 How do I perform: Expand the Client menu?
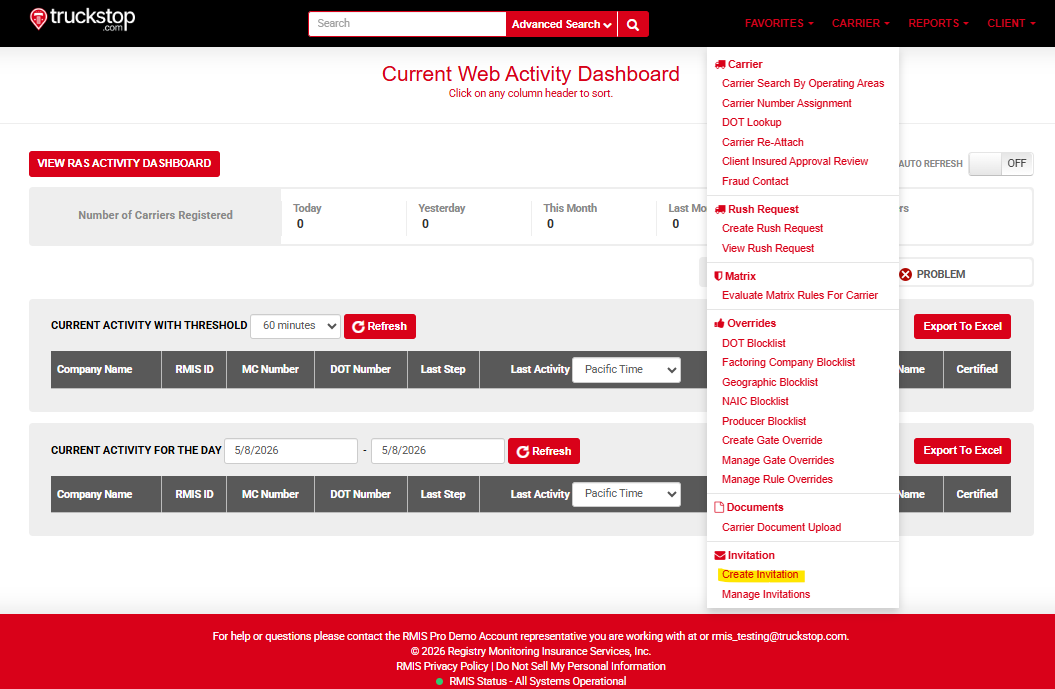(x=1011, y=24)
